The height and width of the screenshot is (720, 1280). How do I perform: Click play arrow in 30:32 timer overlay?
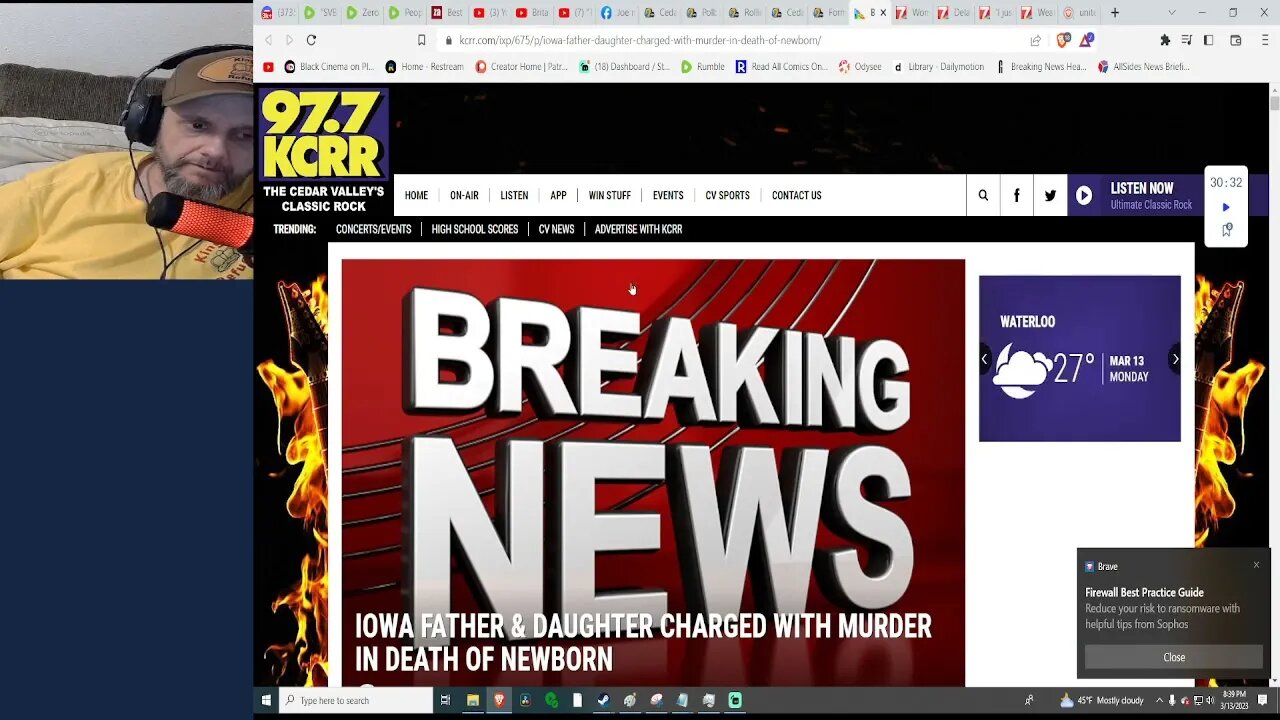[1226, 207]
